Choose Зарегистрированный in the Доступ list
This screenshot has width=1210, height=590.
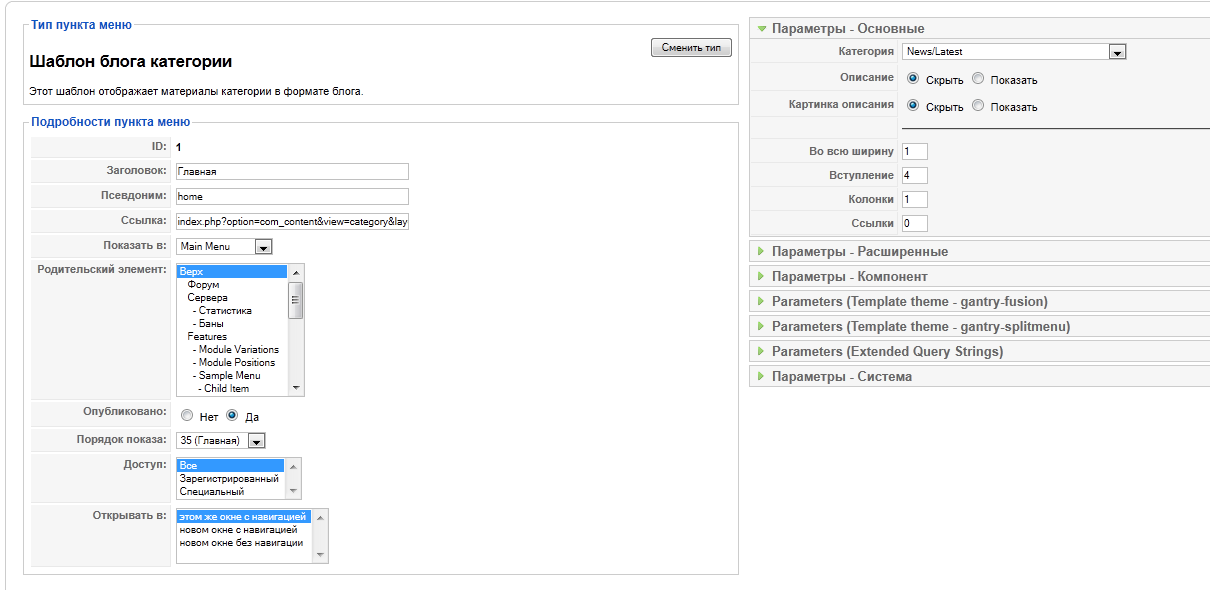(x=229, y=478)
